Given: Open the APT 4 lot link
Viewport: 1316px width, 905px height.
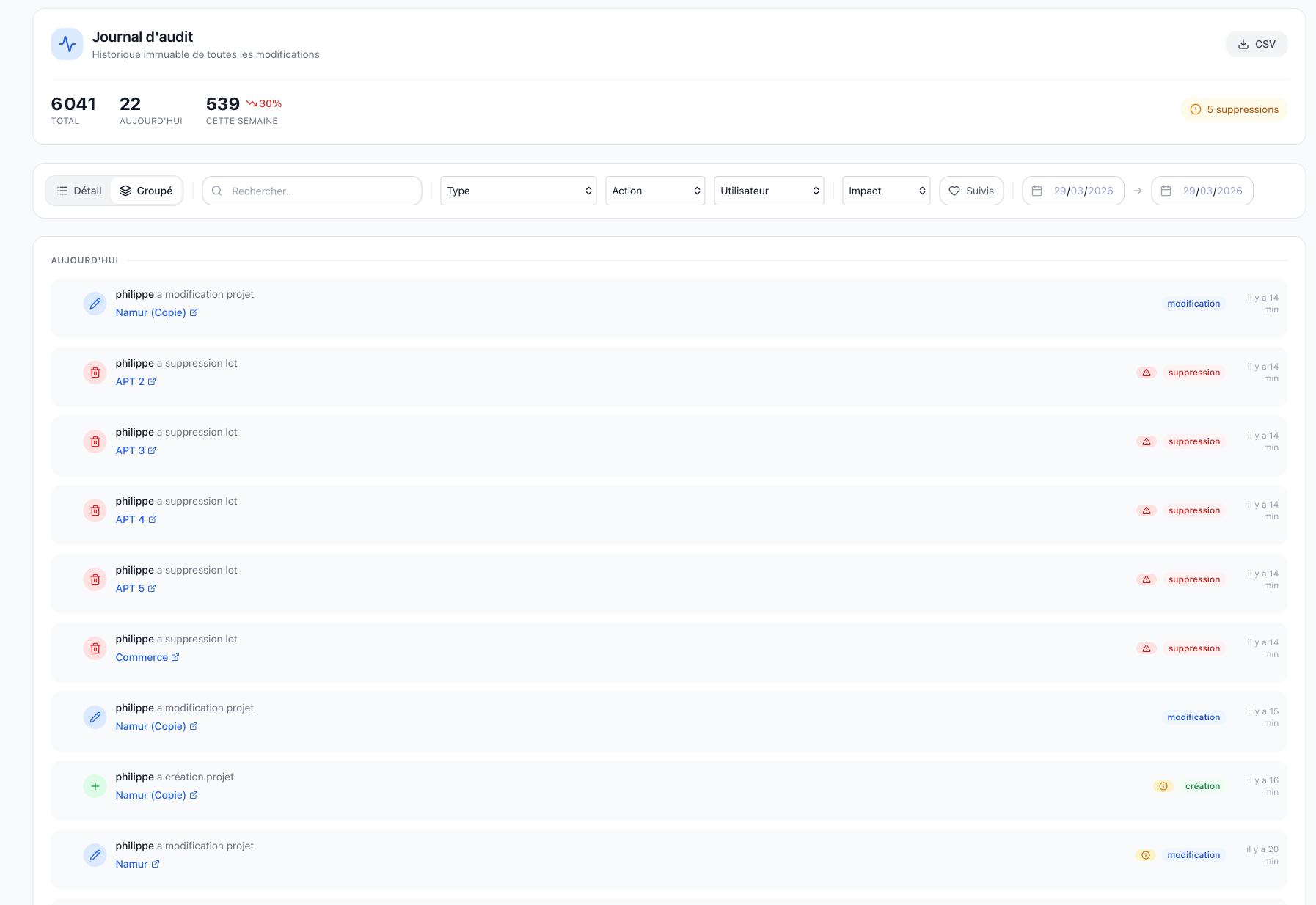Looking at the screenshot, I should coord(130,519).
